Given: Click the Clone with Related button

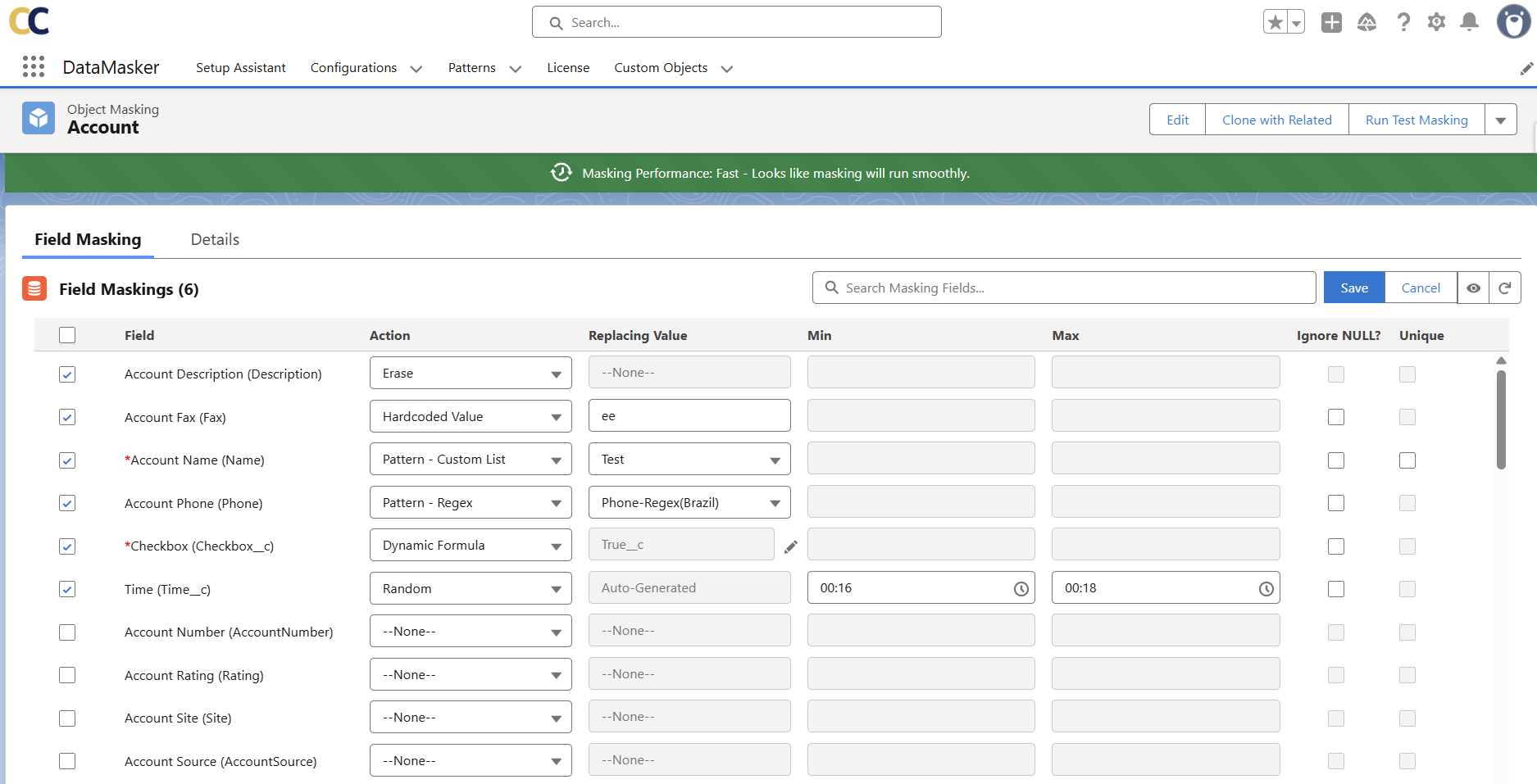Looking at the screenshot, I should pyautogui.click(x=1276, y=119).
